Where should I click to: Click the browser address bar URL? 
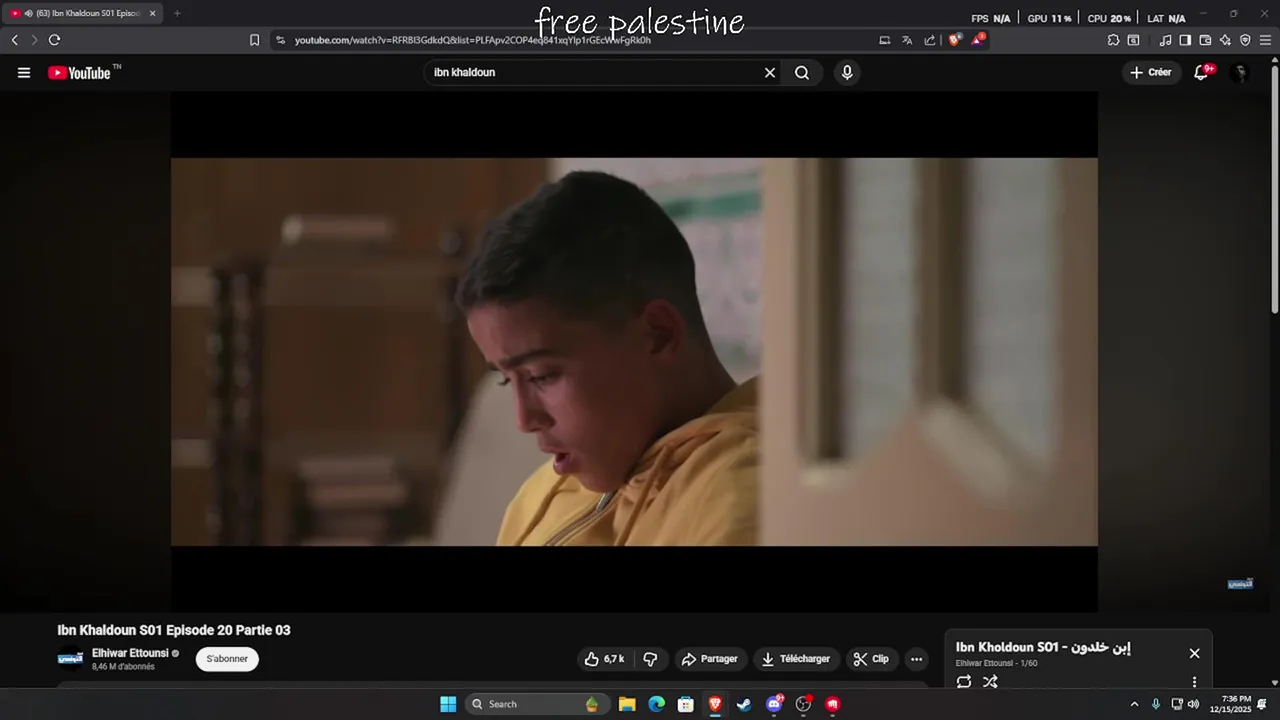pos(472,40)
